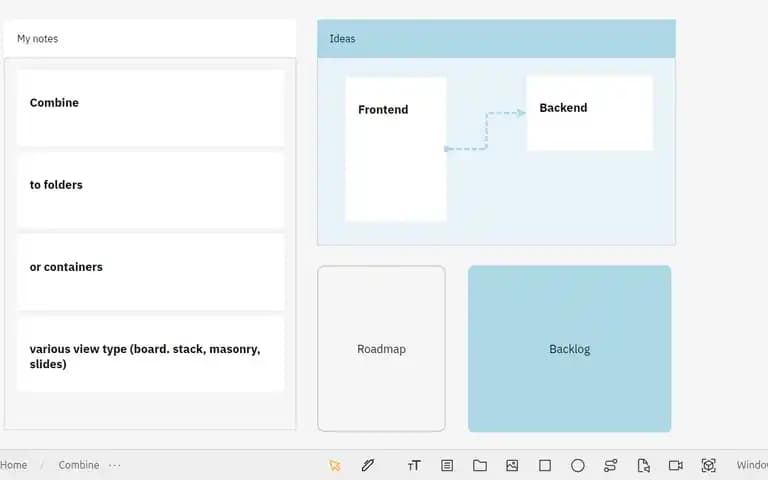Choose the text tool
The width and height of the screenshot is (768, 480).
414,465
